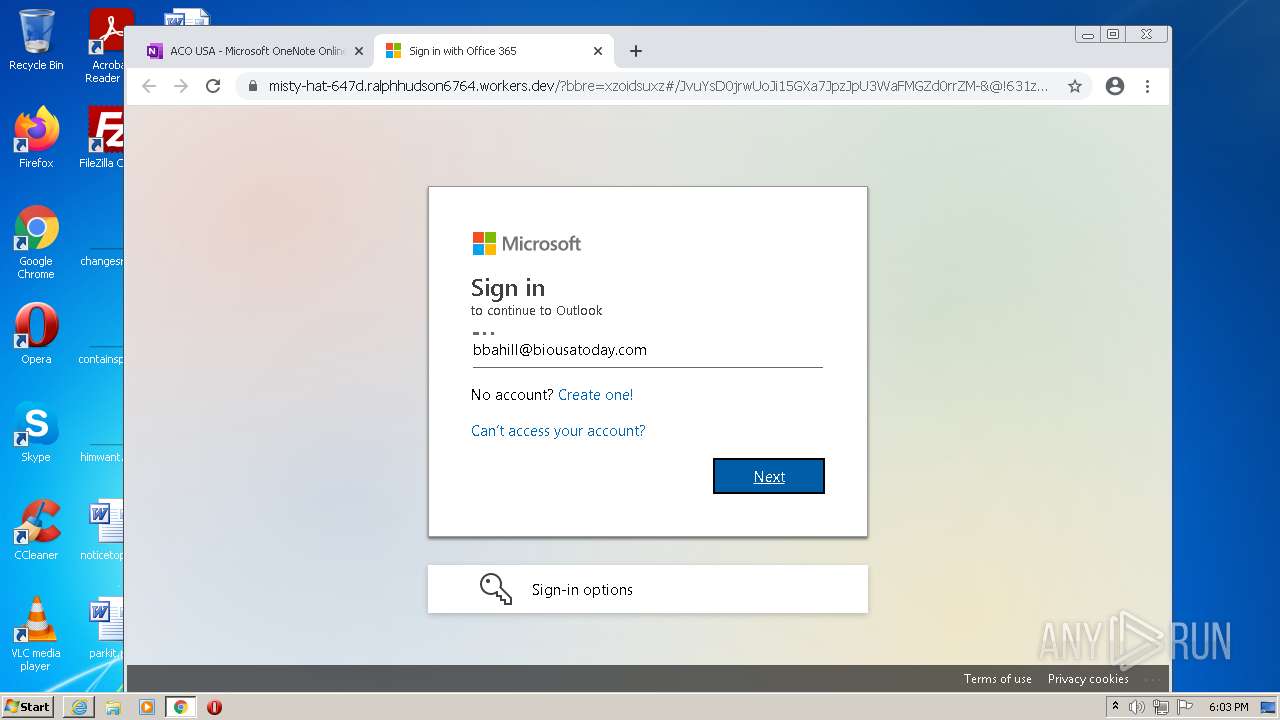
Task: Open CCleaner desktop shortcut
Action: click(36, 530)
